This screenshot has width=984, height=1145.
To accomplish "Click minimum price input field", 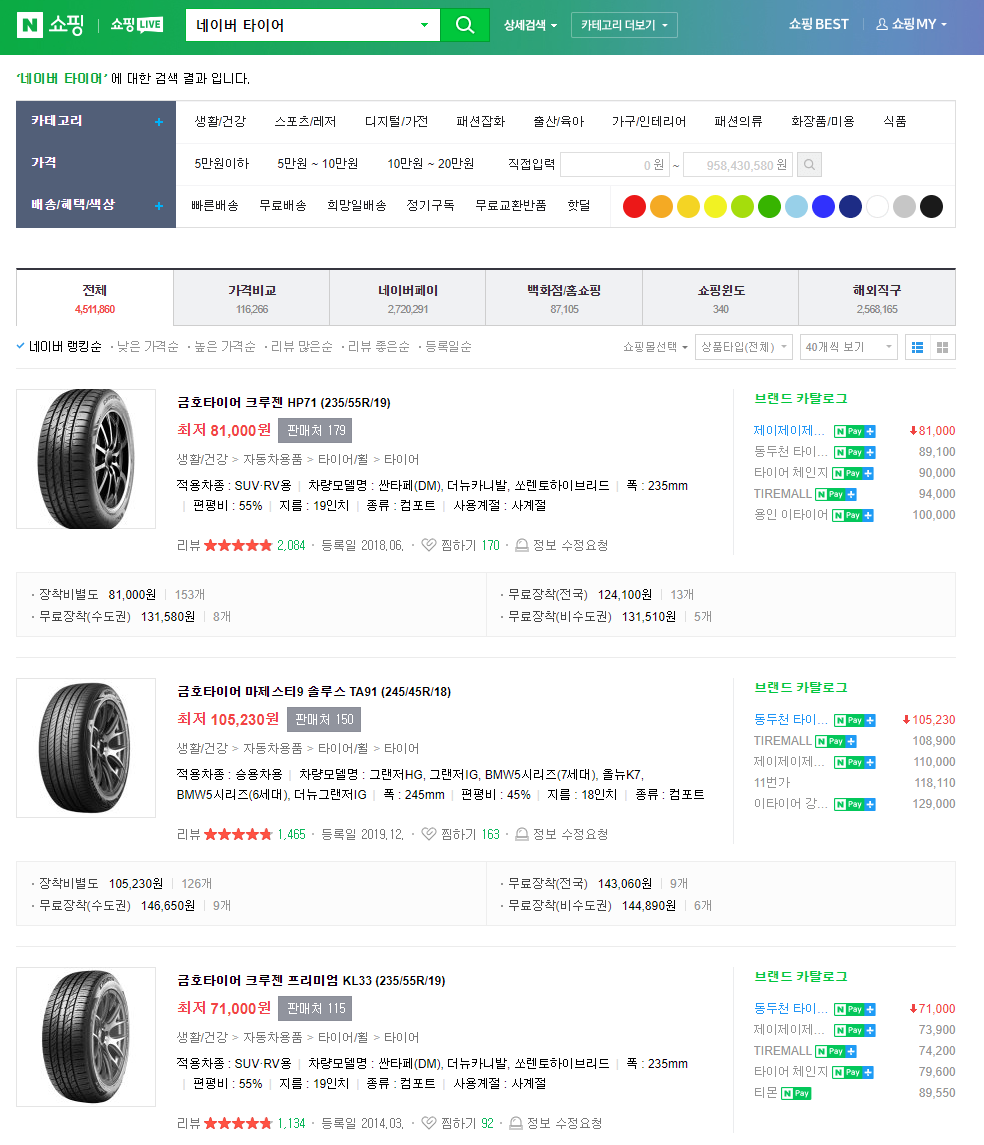I will coord(615,165).
